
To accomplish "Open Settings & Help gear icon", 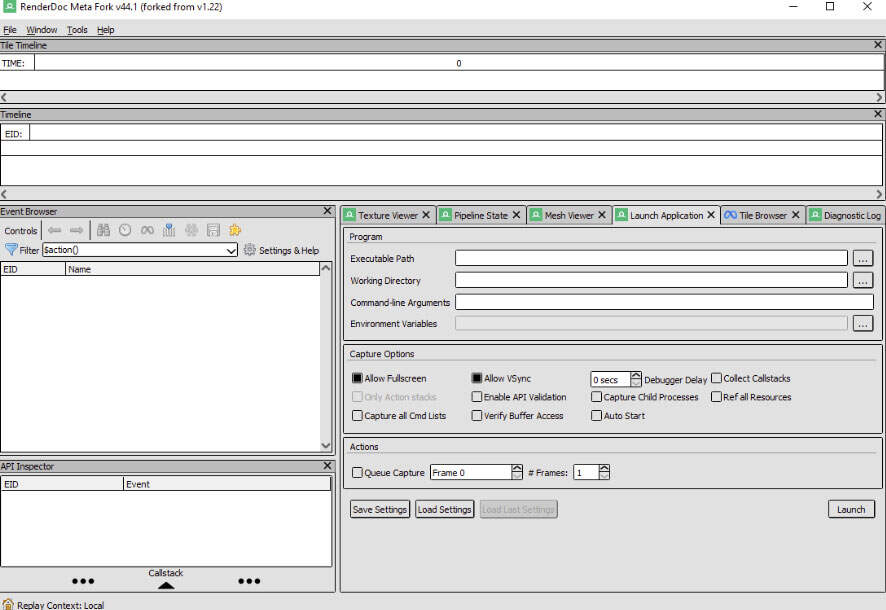I will click(250, 250).
